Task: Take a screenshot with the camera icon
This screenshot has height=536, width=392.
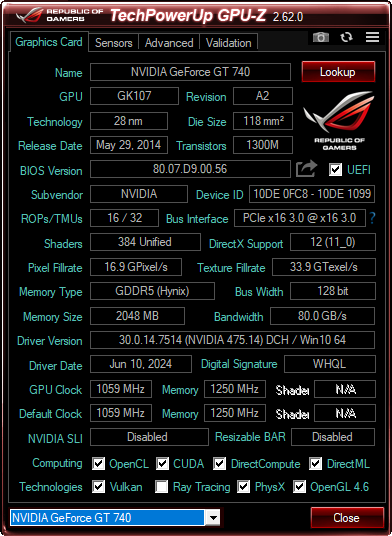Action: click(321, 37)
